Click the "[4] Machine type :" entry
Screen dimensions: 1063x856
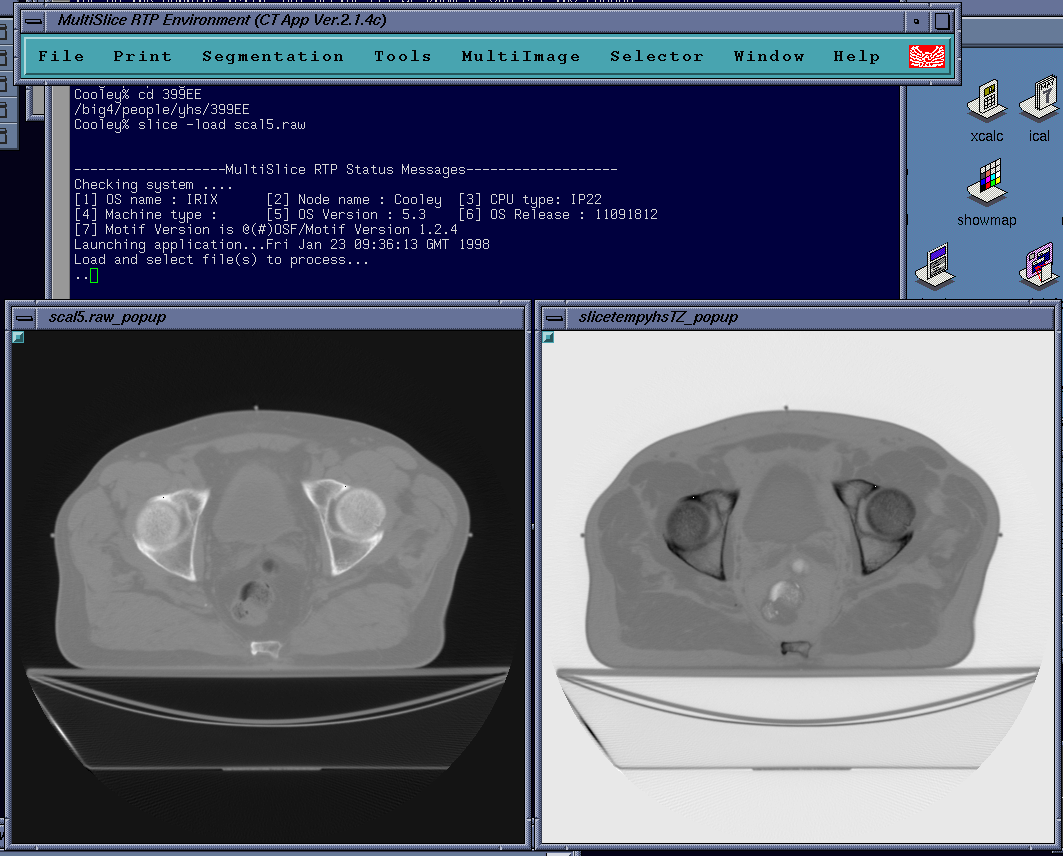click(x=146, y=214)
